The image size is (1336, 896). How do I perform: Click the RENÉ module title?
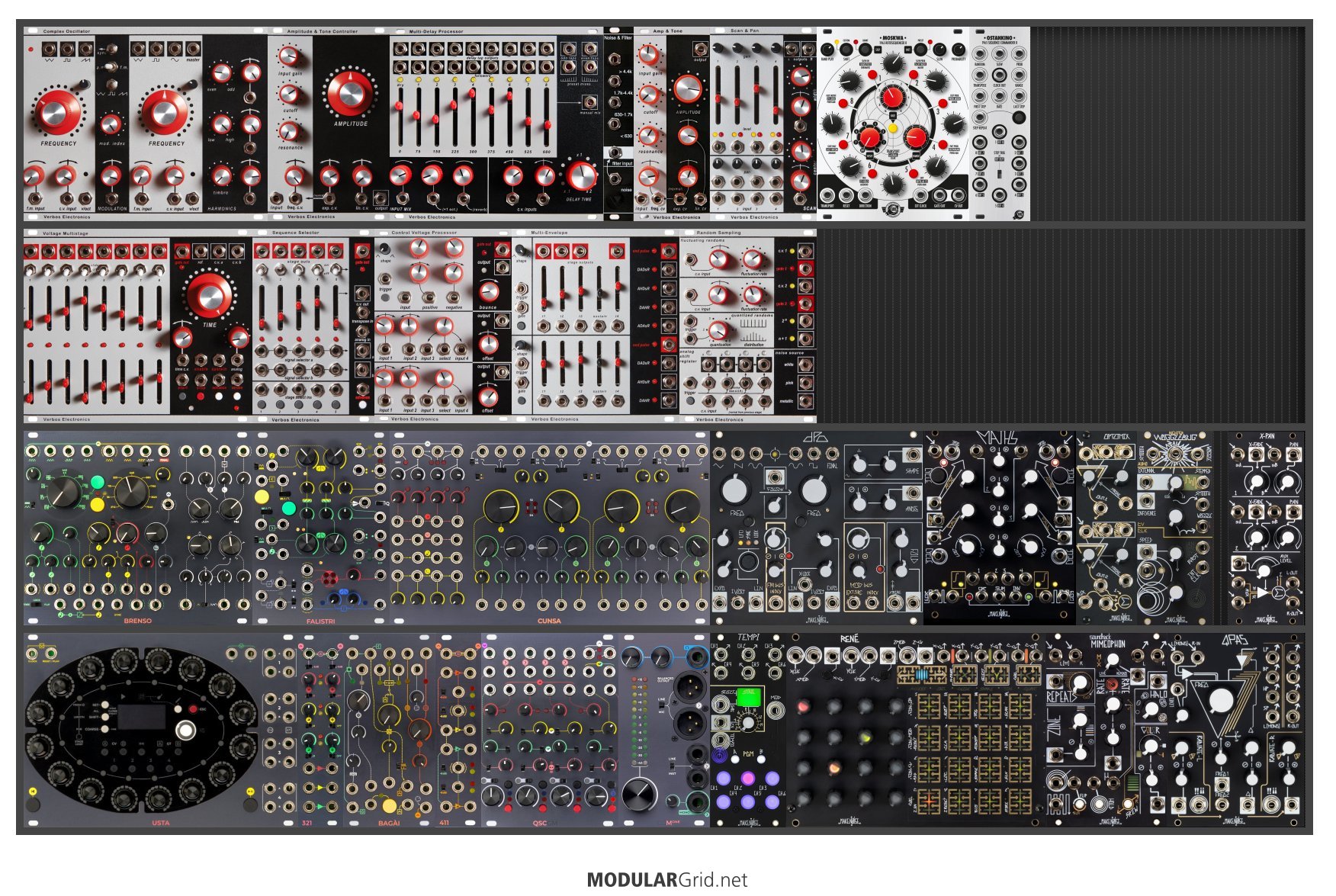(x=849, y=639)
